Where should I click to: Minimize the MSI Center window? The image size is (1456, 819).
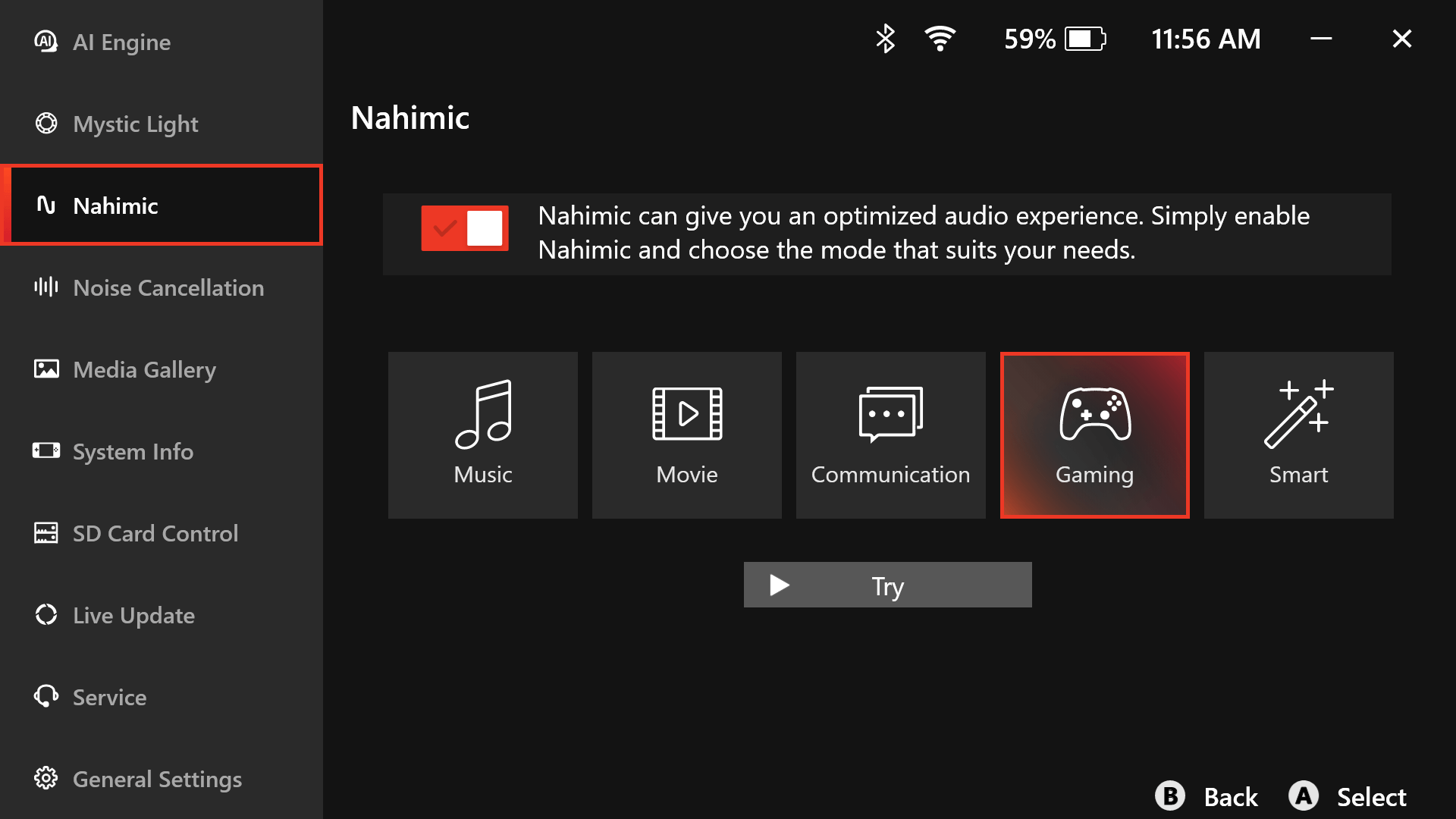(x=1322, y=39)
